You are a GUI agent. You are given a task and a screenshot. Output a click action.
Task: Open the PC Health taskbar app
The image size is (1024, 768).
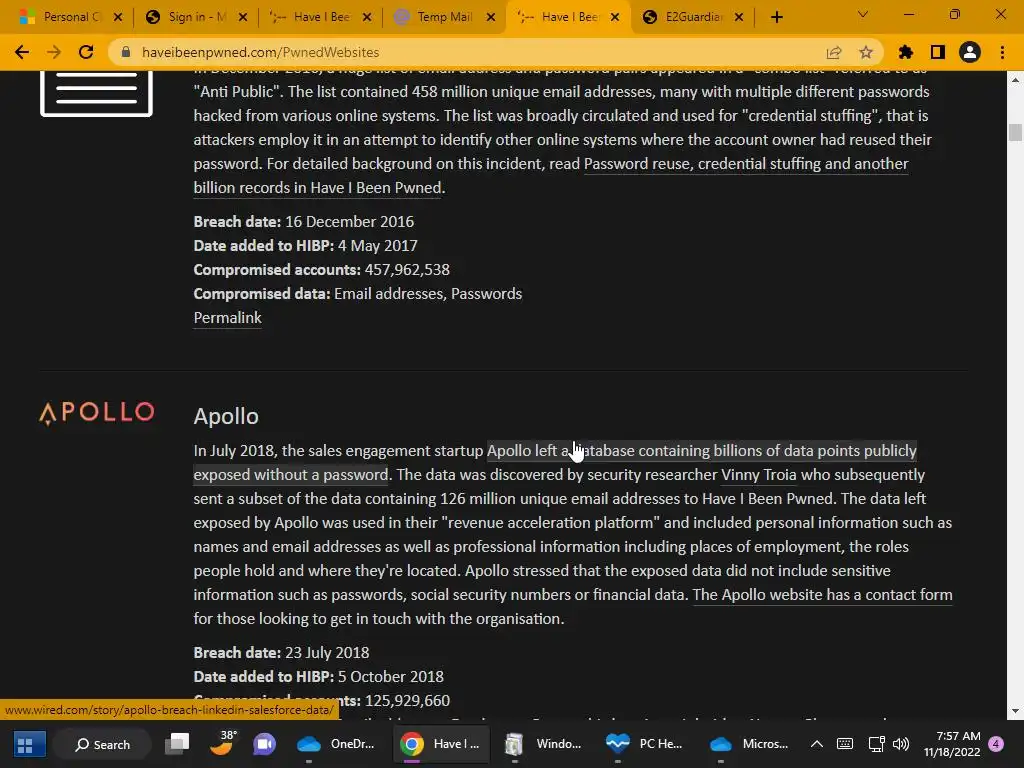(x=647, y=744)
